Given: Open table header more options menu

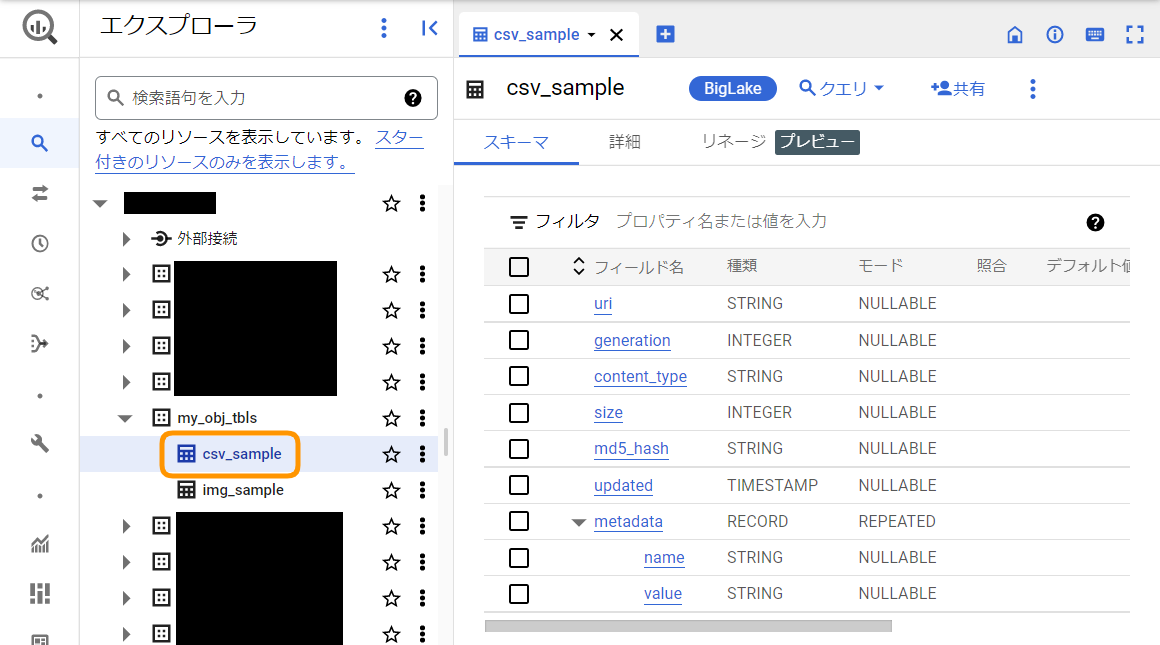Looking at the screenshot, I should (1033, 89).
